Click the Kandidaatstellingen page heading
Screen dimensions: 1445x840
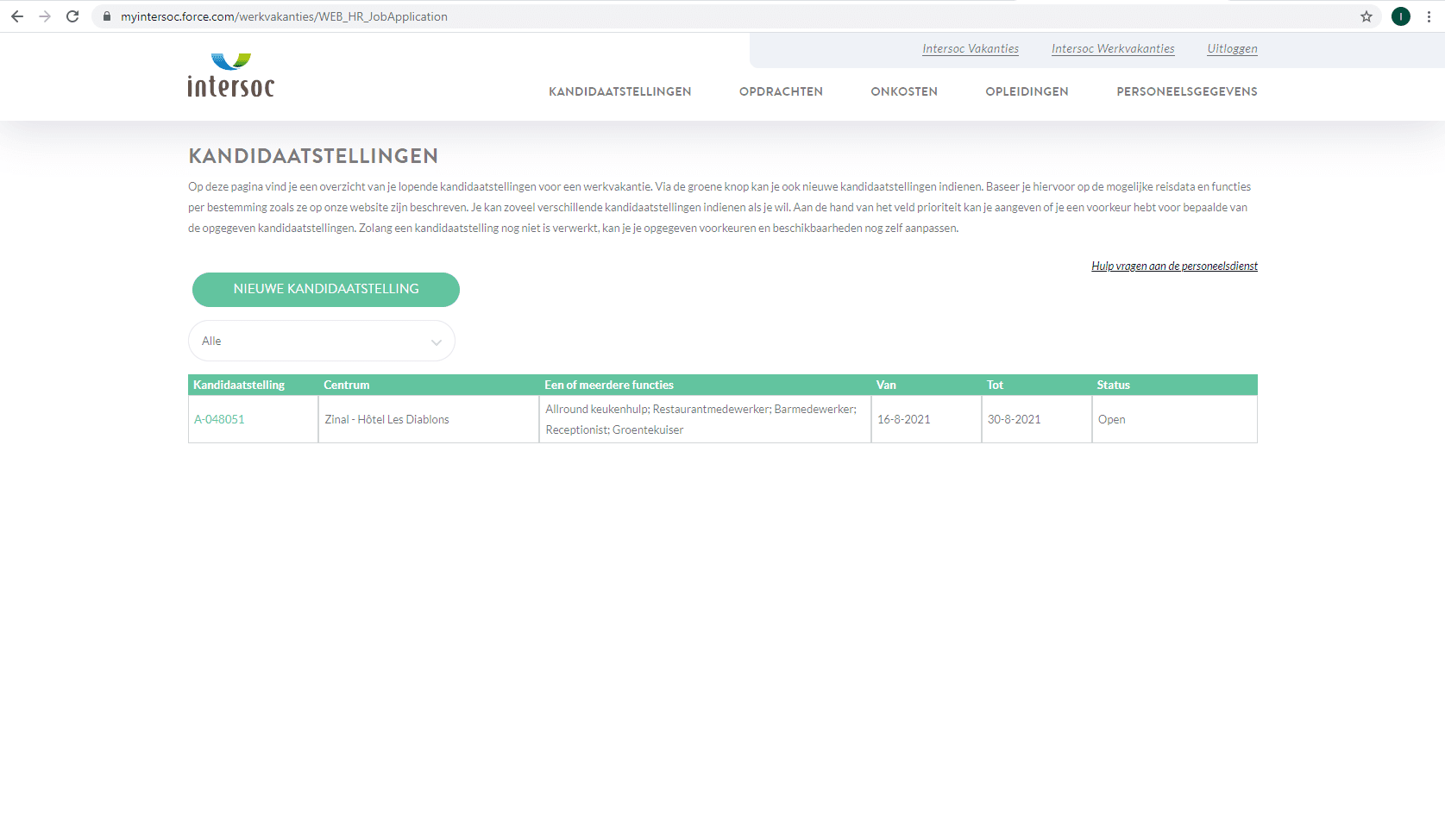click(x=313, y=156)
